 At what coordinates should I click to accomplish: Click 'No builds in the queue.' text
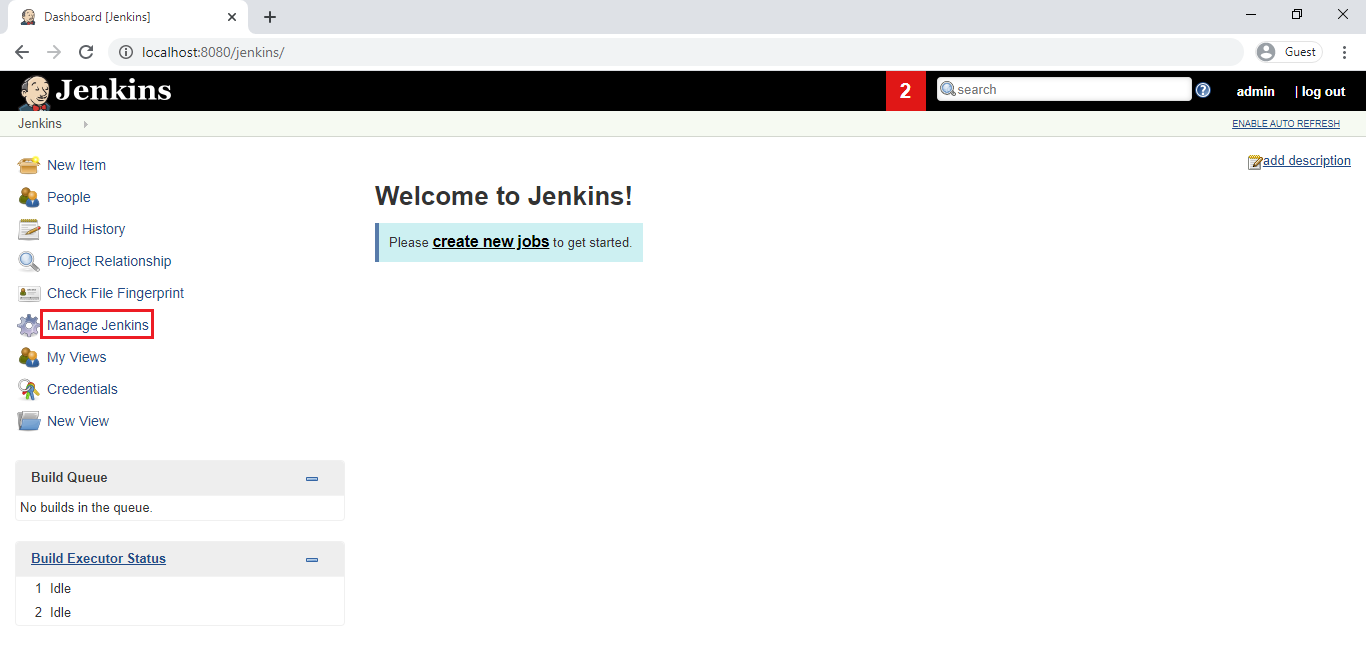[x=86, y=508]
